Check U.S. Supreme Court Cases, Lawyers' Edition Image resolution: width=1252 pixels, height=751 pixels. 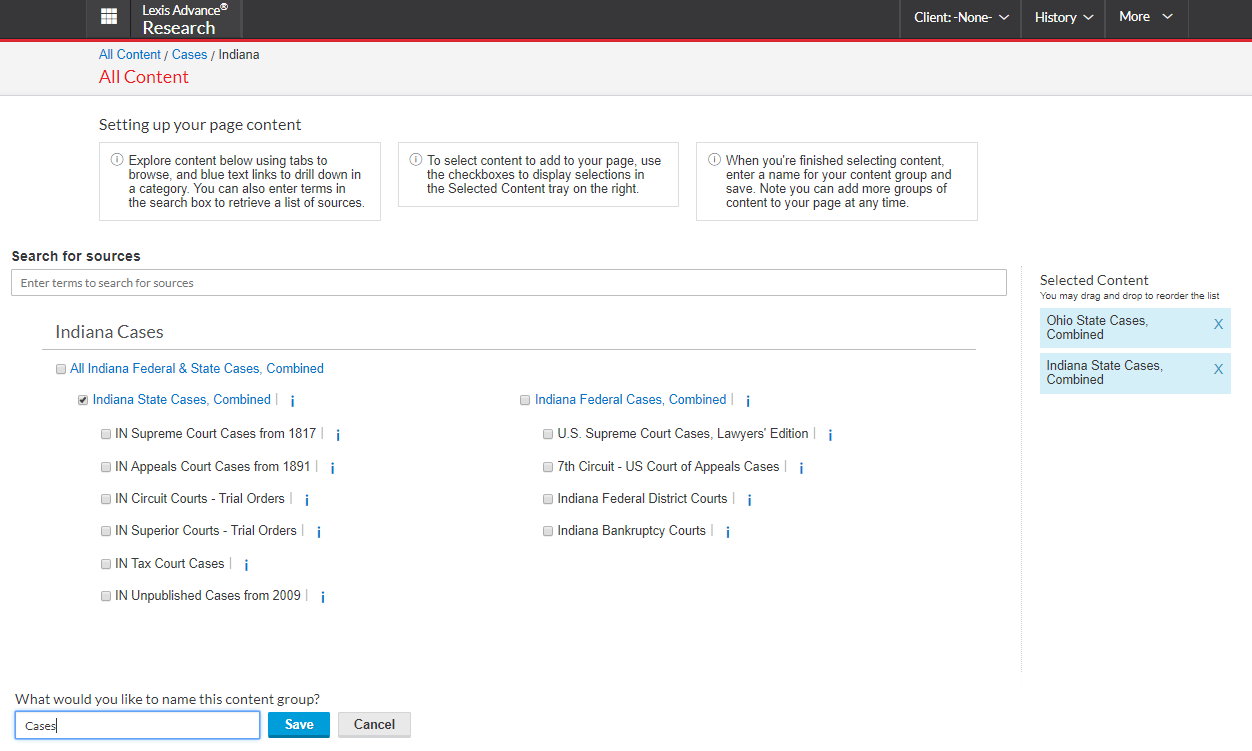tap(548, 434)
